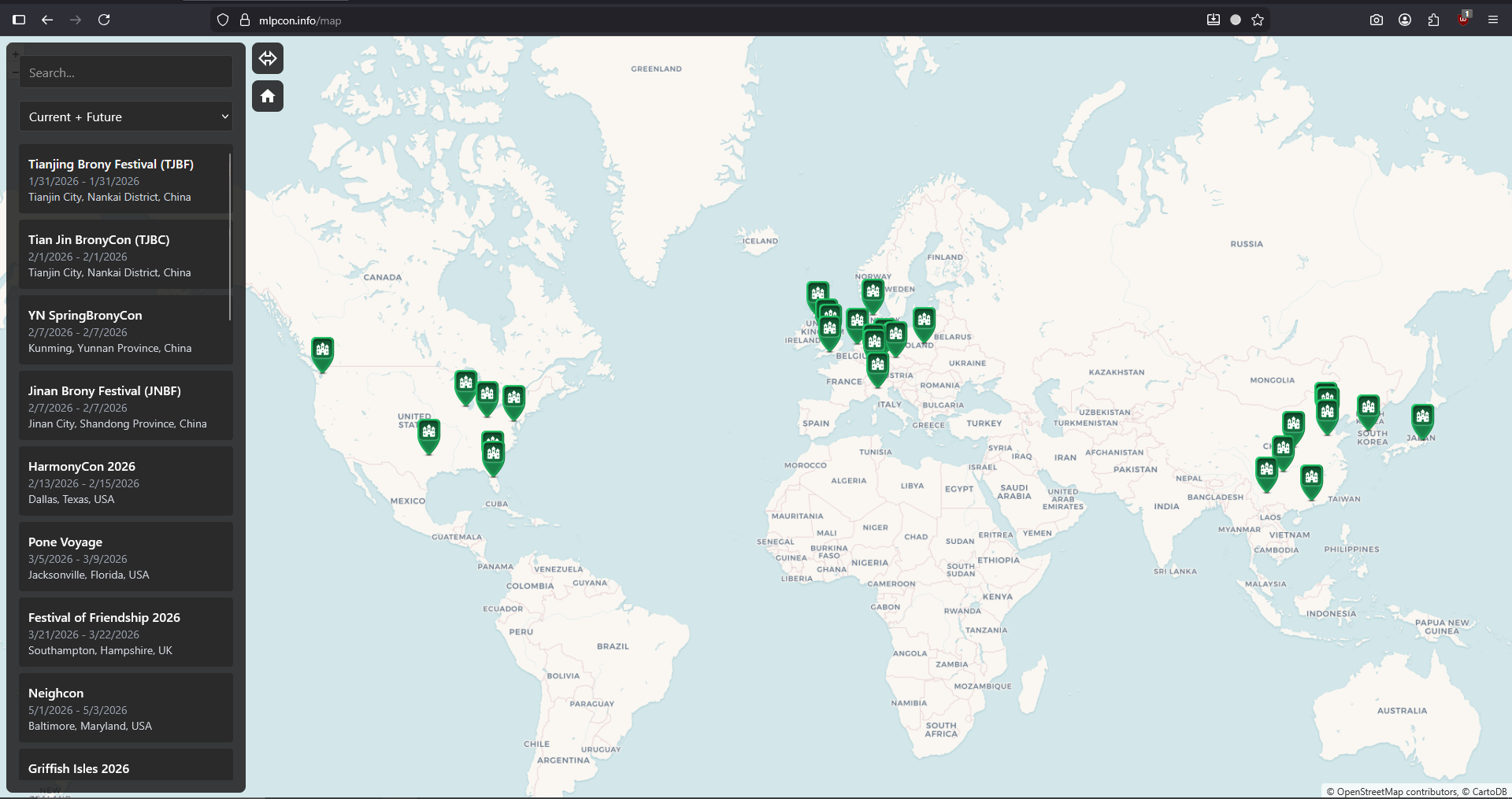Select the YN SpringBronyCon event card
Viewport: 1512px width, 799px height.
[x=126, y=330]
